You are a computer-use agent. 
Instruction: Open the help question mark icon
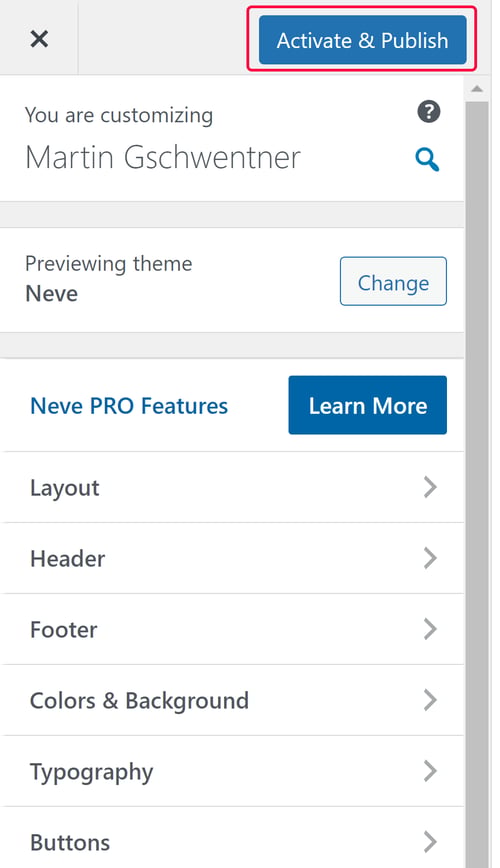(428, 112)
